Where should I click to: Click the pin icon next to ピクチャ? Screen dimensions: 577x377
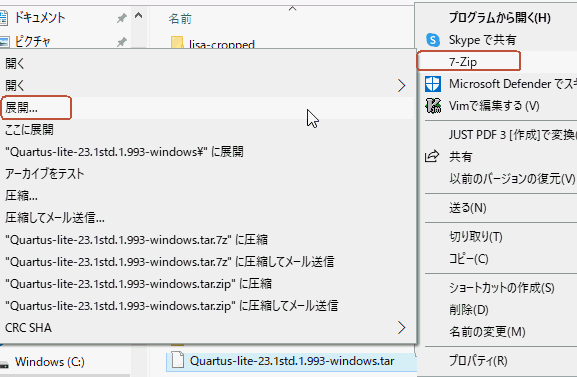click(122, 42)
